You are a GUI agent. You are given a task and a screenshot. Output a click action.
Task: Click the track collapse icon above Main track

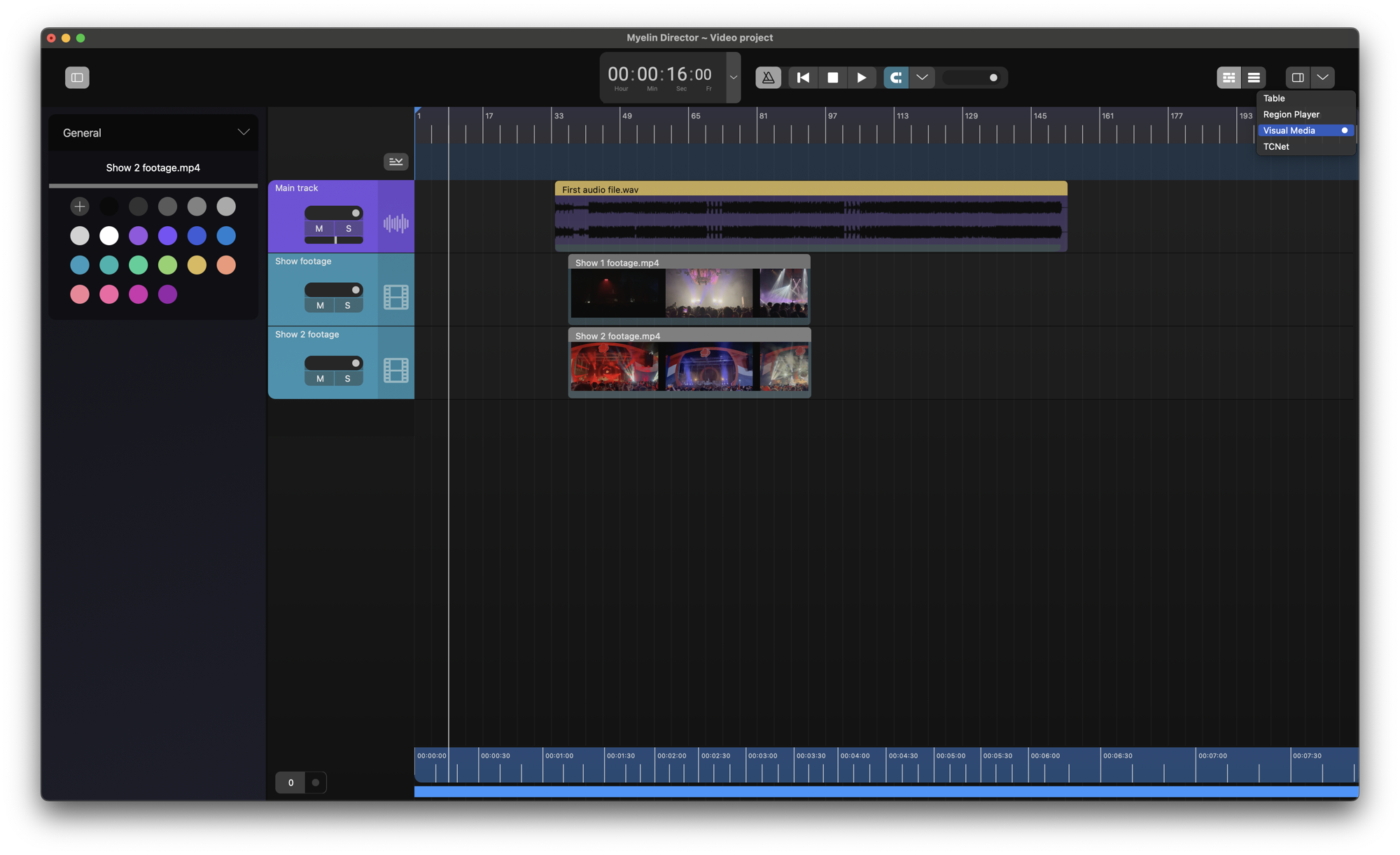[395, 162]
